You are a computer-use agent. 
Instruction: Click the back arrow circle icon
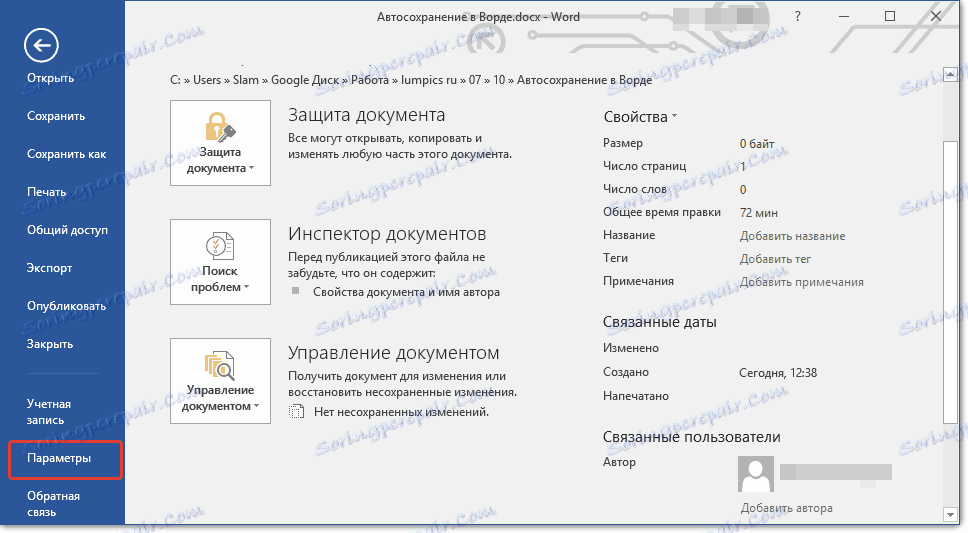(41, 45)
